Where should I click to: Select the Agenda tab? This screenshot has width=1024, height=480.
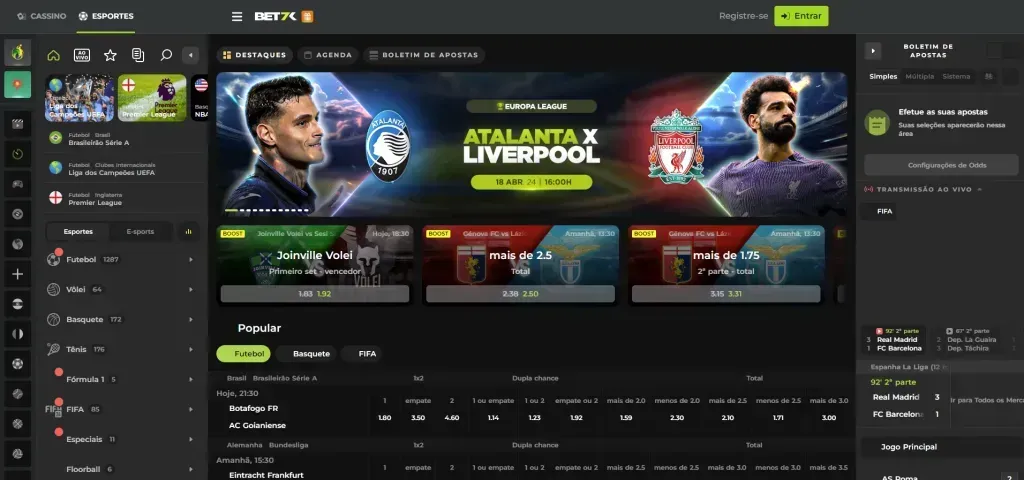pyautogui.click(x=328, y=56)
